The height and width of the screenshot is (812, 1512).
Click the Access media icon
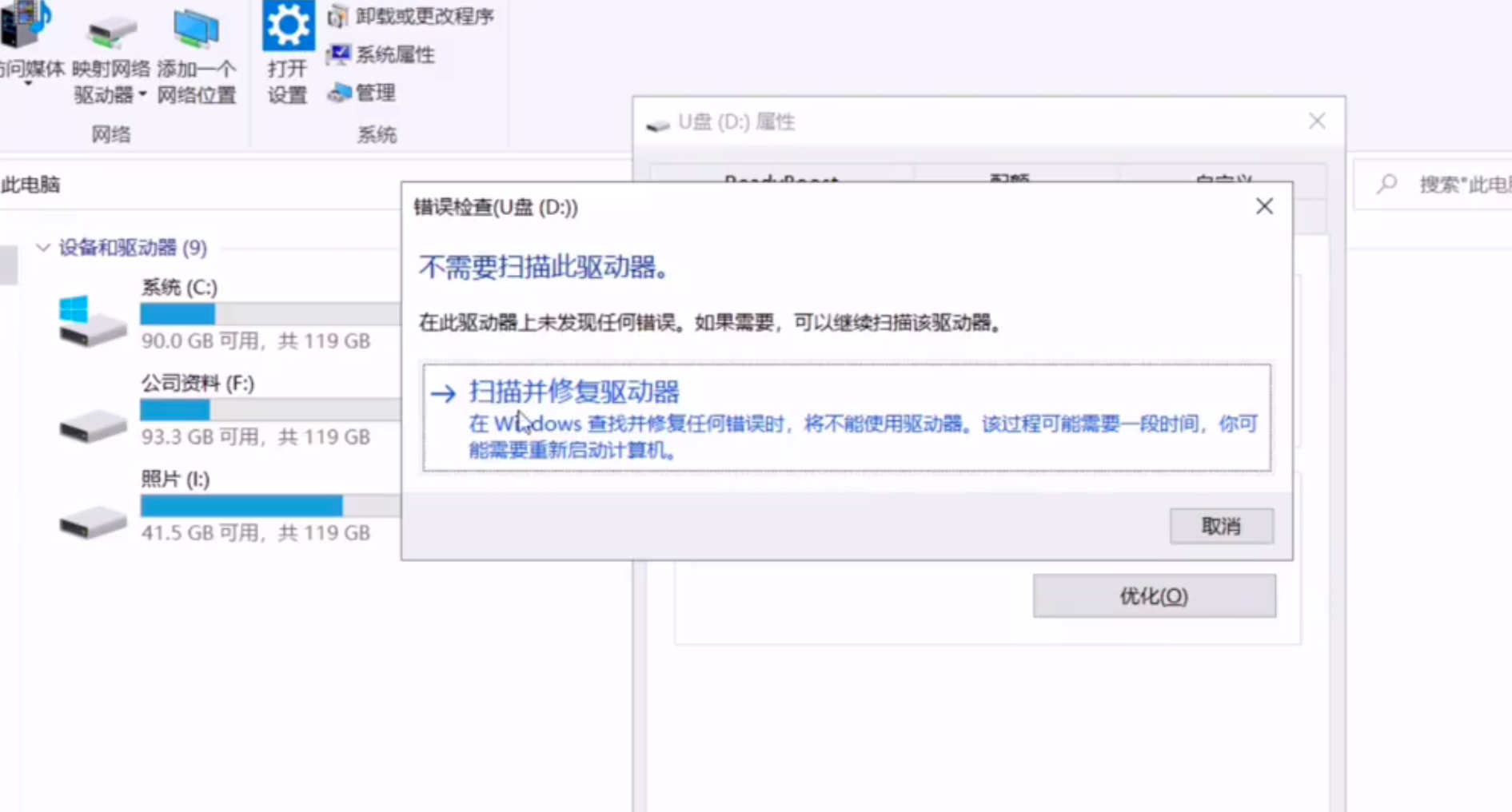coord(25,24)
